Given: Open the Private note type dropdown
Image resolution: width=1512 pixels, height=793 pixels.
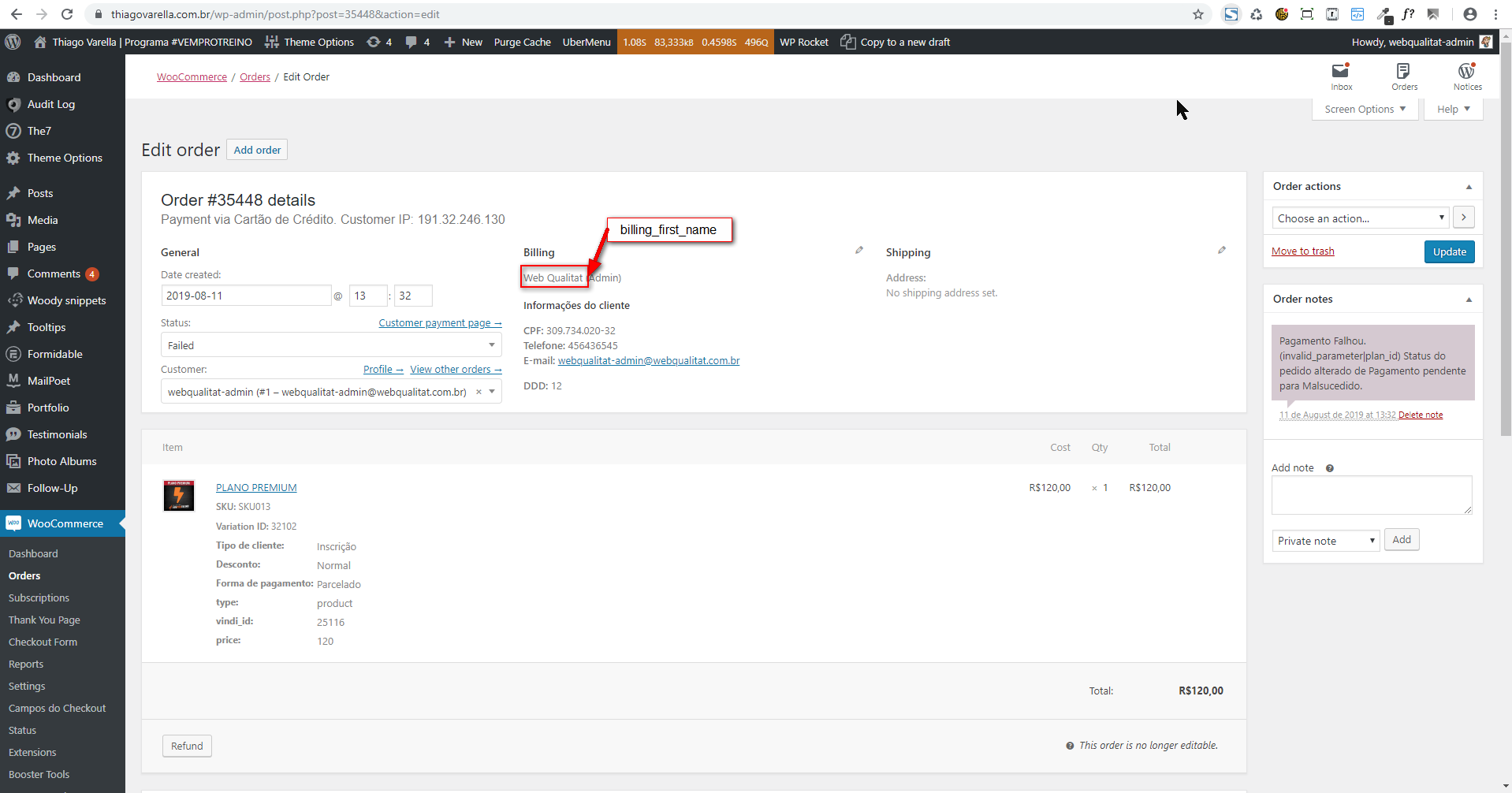Looking at the screenshot, I should pyautogui.click(x=1326, y=541).
